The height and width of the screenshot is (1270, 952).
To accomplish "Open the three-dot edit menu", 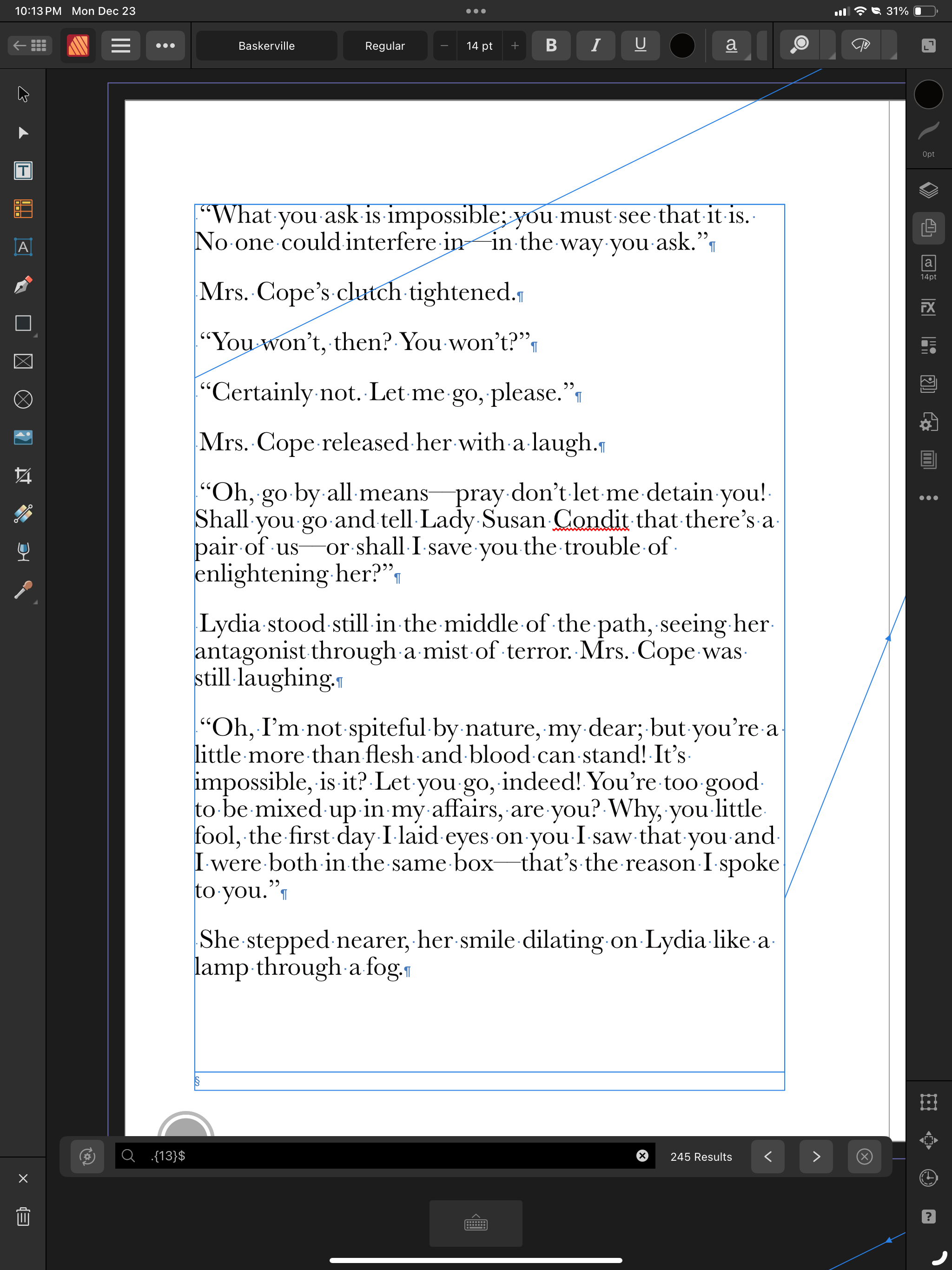I will coord(165,46).
